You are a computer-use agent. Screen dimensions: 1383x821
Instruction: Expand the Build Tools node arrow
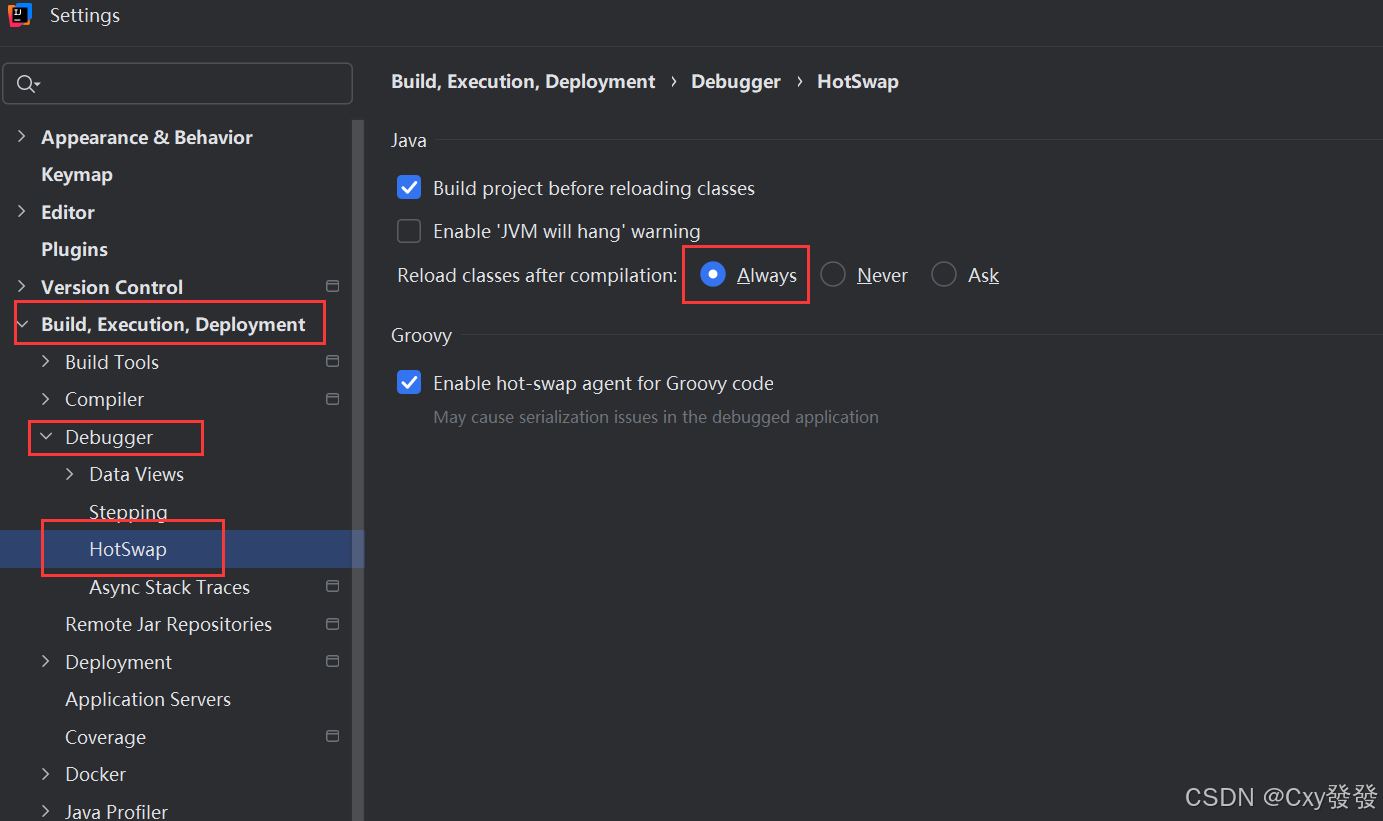[x=46, y=361]
